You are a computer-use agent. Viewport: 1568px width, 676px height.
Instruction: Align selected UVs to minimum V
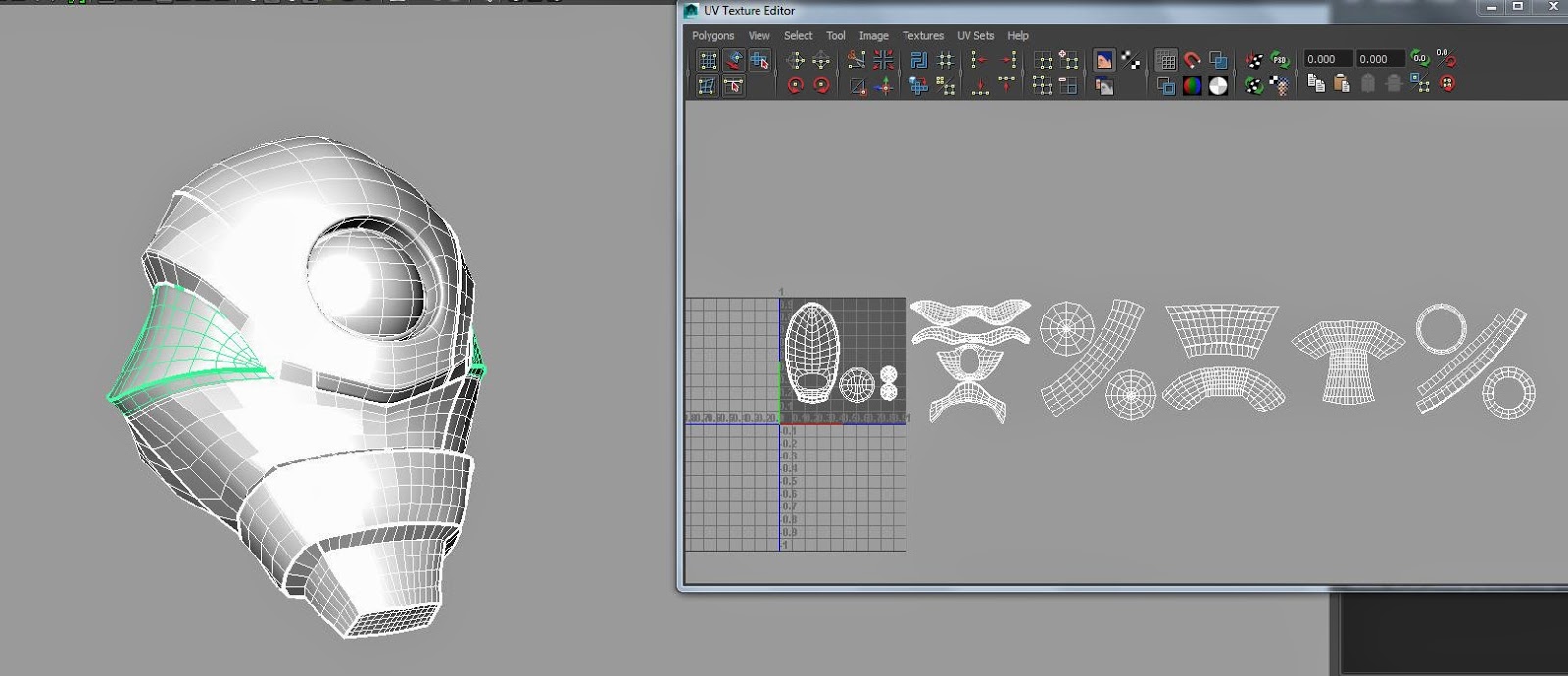(x=980, y=86)
